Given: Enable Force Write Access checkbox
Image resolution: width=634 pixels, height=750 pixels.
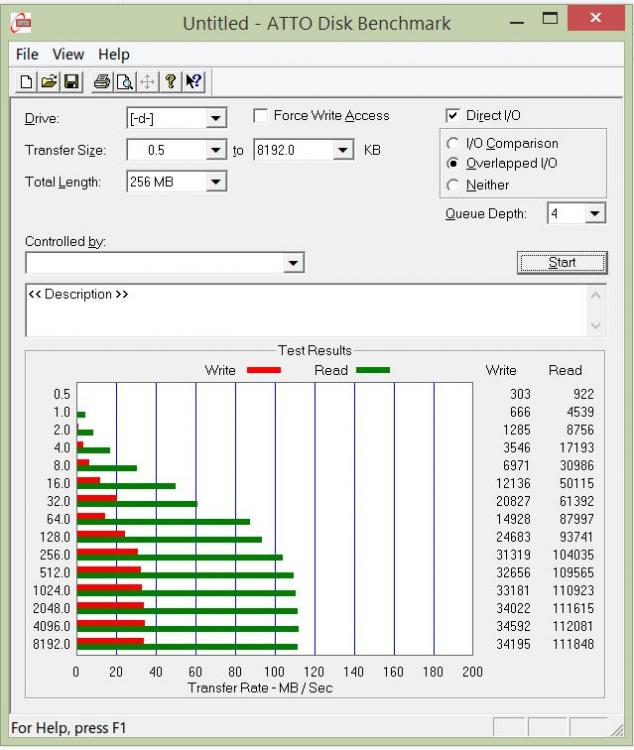Looking at the screenshot, I should (x=260, y=116).
